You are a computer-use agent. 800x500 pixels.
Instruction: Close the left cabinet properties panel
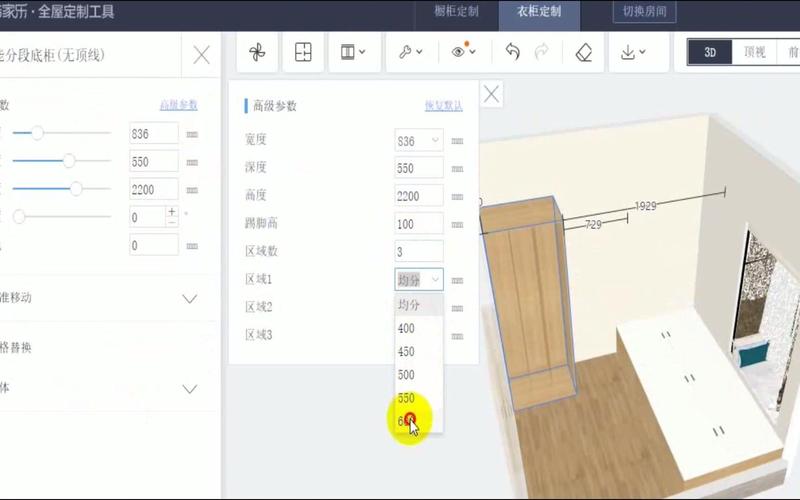tap(201, 55)
